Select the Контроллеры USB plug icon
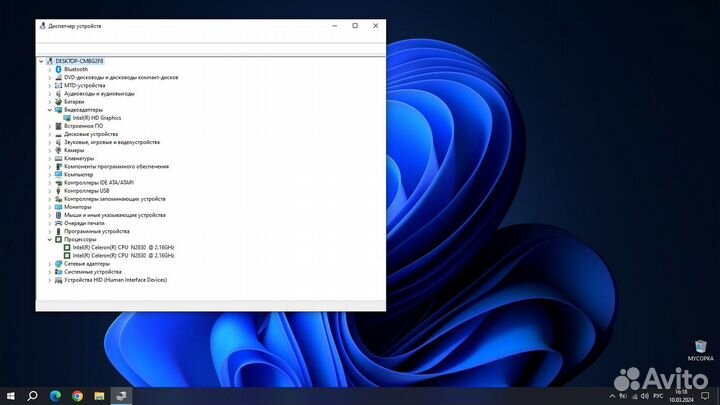The image size is (720, 405). click(58, 191)
